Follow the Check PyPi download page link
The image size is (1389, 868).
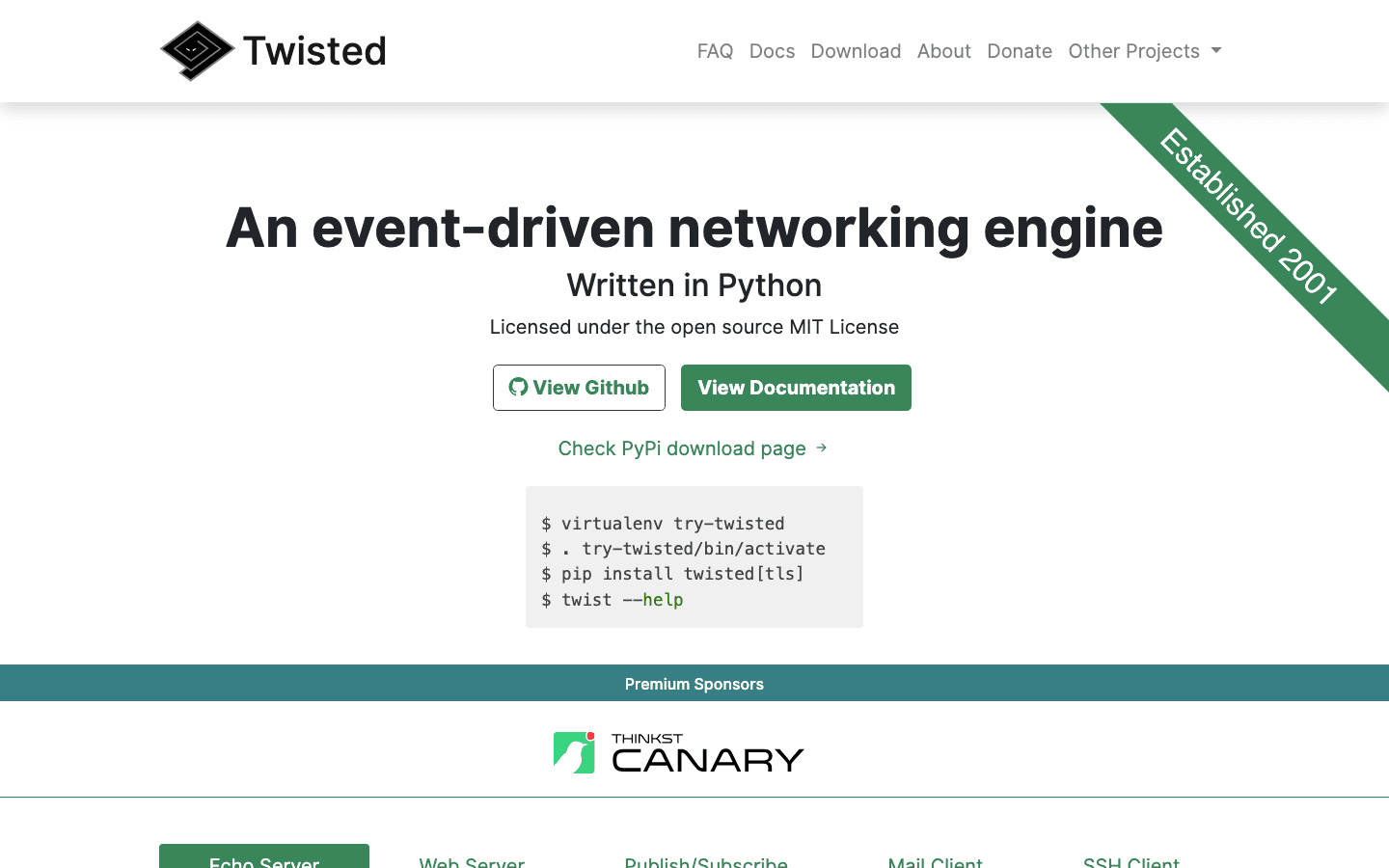click(682, 448)
